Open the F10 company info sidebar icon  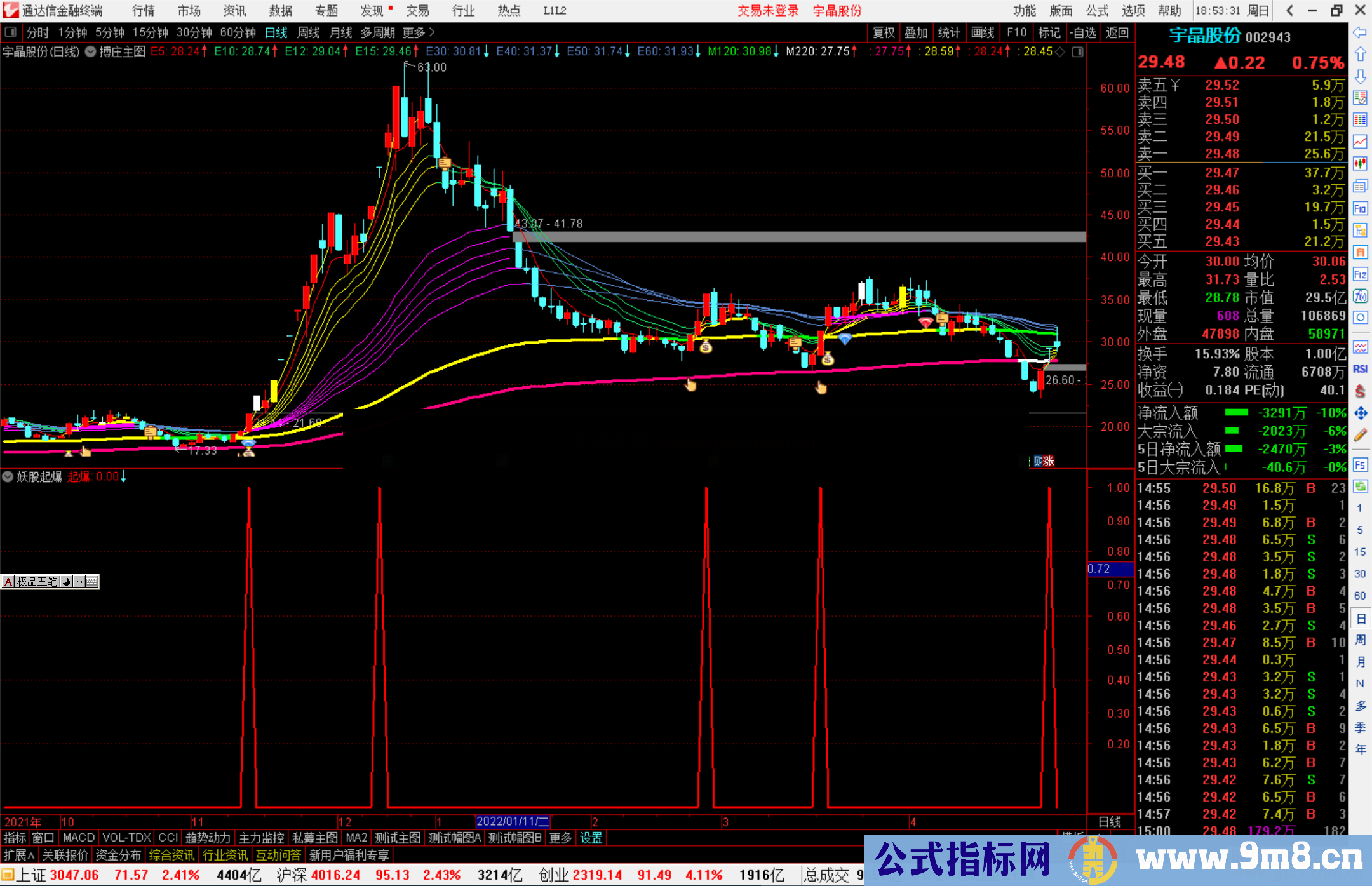click(x=1360, y=208)
